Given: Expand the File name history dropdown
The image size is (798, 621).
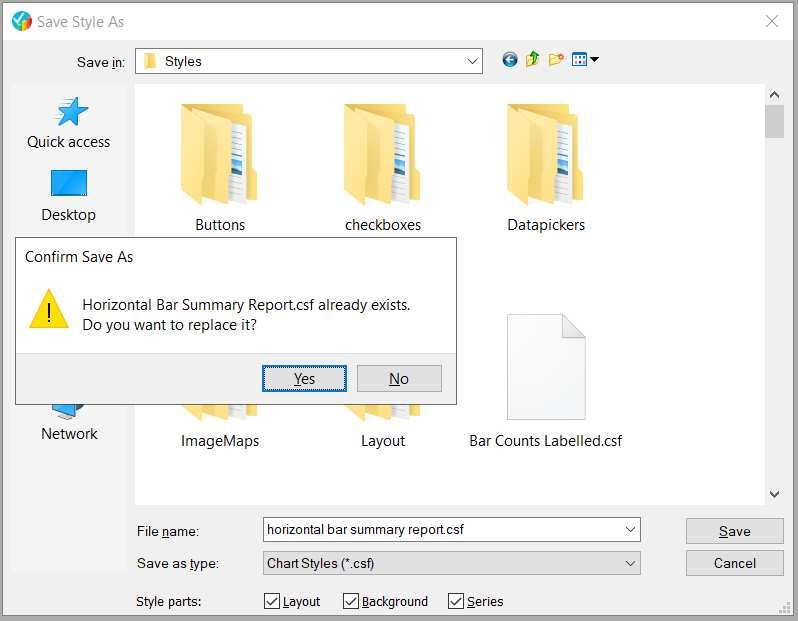Looking at the screenshot, I should point(630,530).
